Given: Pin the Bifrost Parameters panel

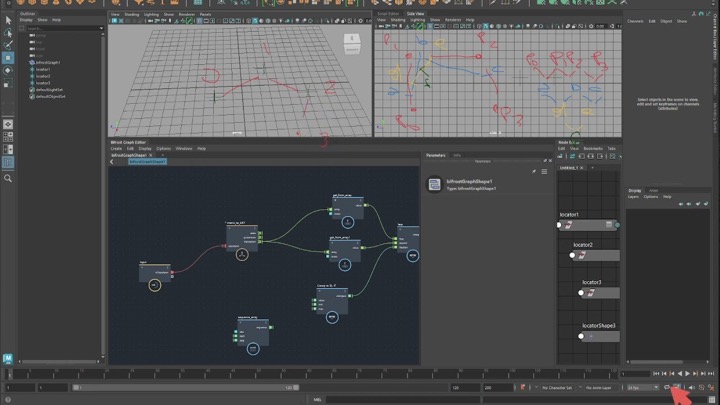Looking at the screenshot, I should [x=534, y=172].
